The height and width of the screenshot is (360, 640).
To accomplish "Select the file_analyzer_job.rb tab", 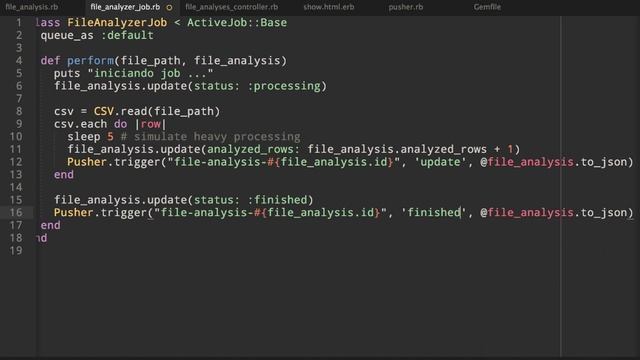I will pyautogui.click(x=125, y=7).
